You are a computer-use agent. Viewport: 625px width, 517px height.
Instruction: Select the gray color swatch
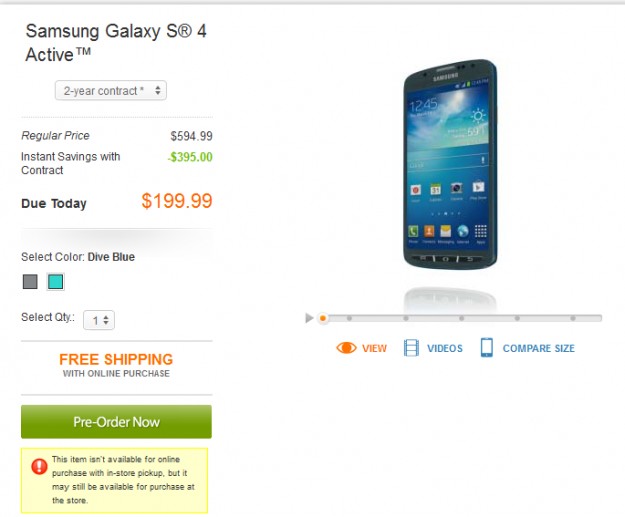pyautogui.click(x=30, y=282)
